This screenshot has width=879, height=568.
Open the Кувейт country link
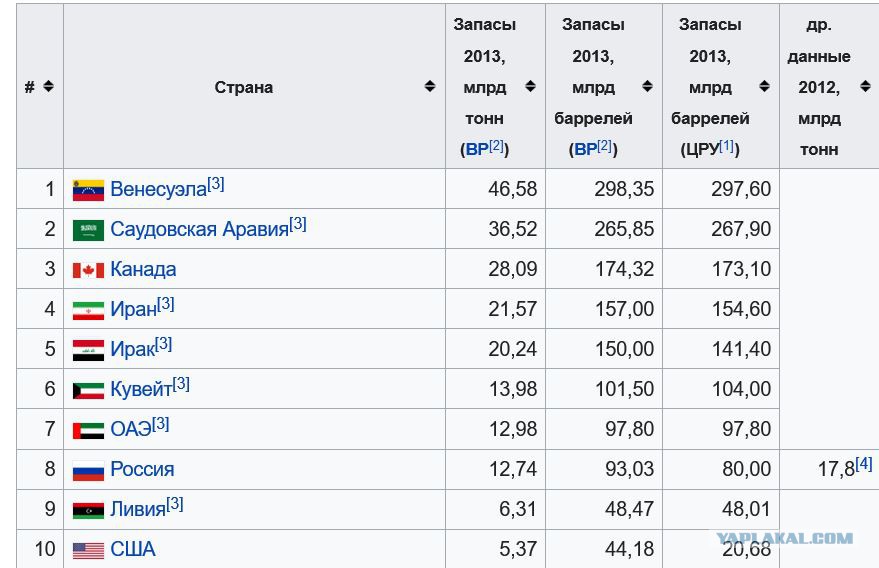point(141,389)
